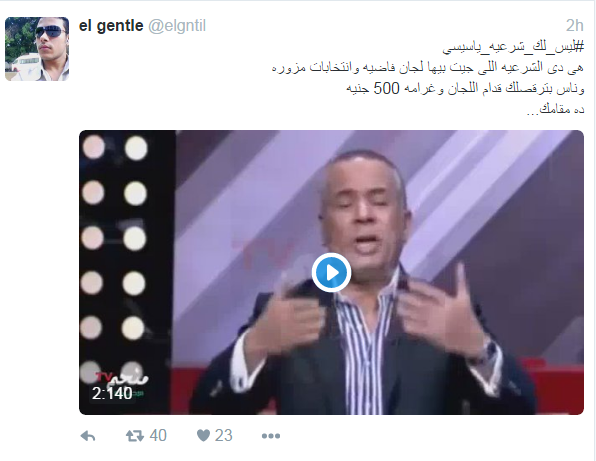View the retweet count of 40
596x461 pixels.
pos(158,436)
